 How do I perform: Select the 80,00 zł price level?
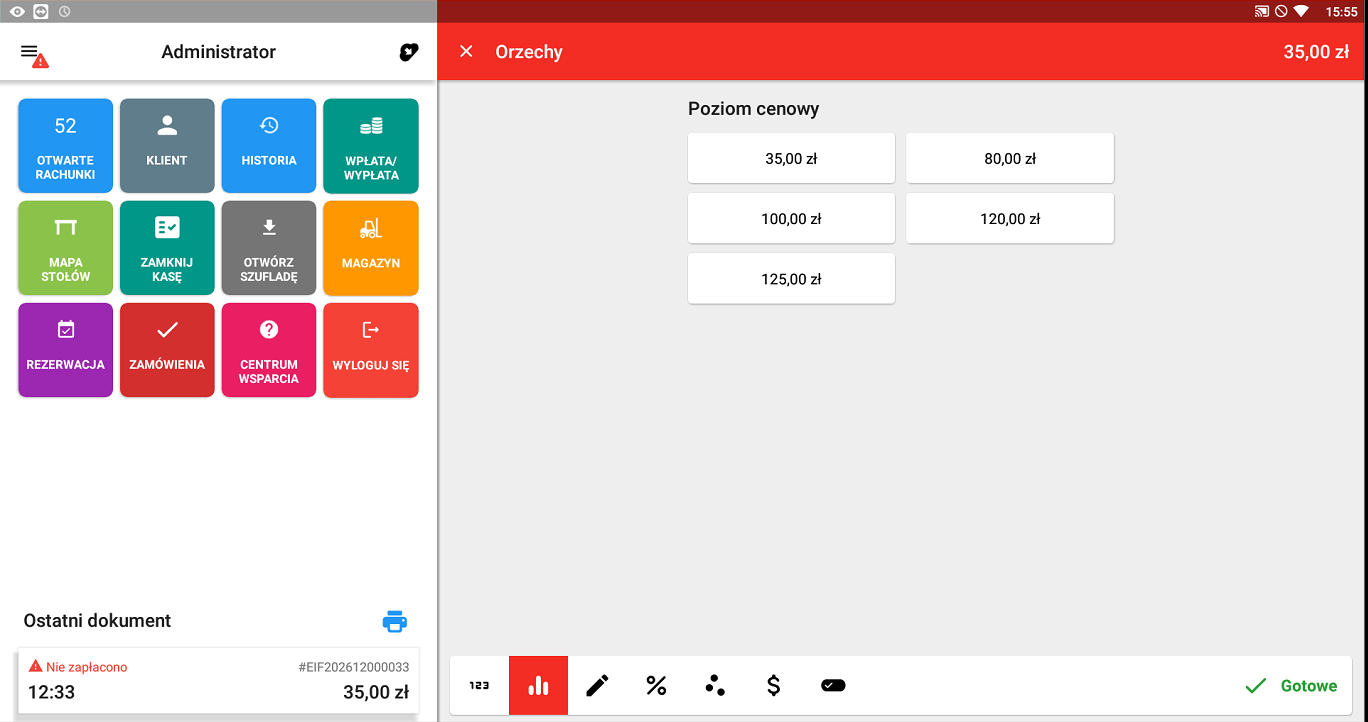[x=1010, y=158]
